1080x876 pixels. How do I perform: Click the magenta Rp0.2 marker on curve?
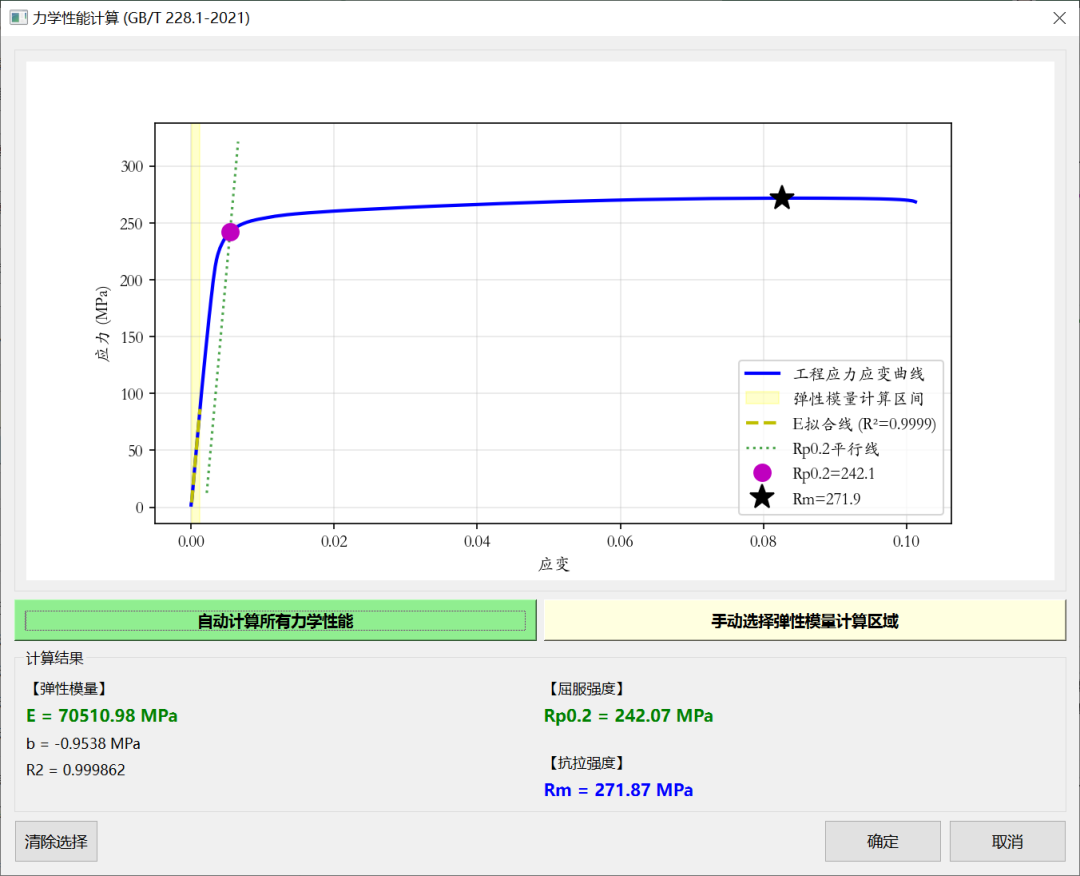[230, 232]
